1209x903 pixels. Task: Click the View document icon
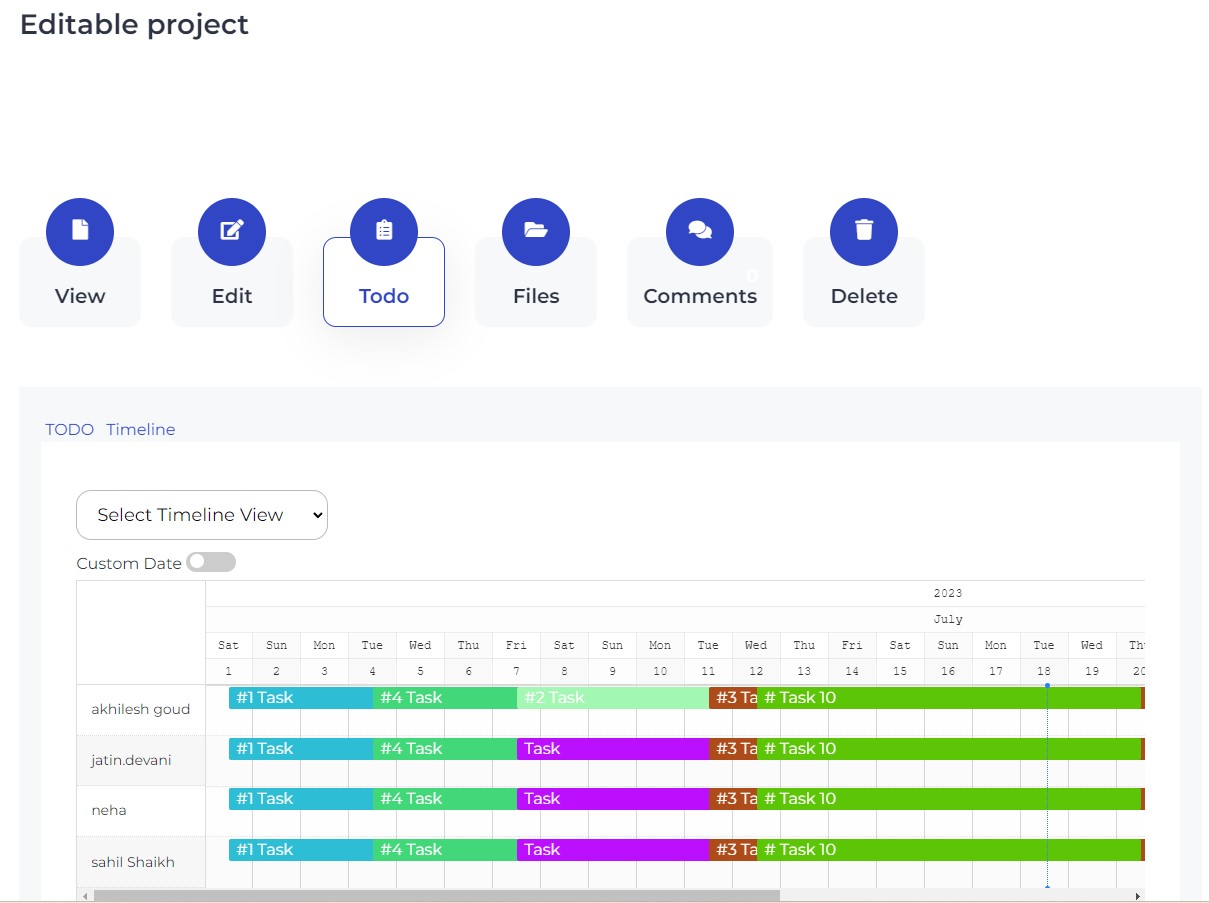(80, 232)
